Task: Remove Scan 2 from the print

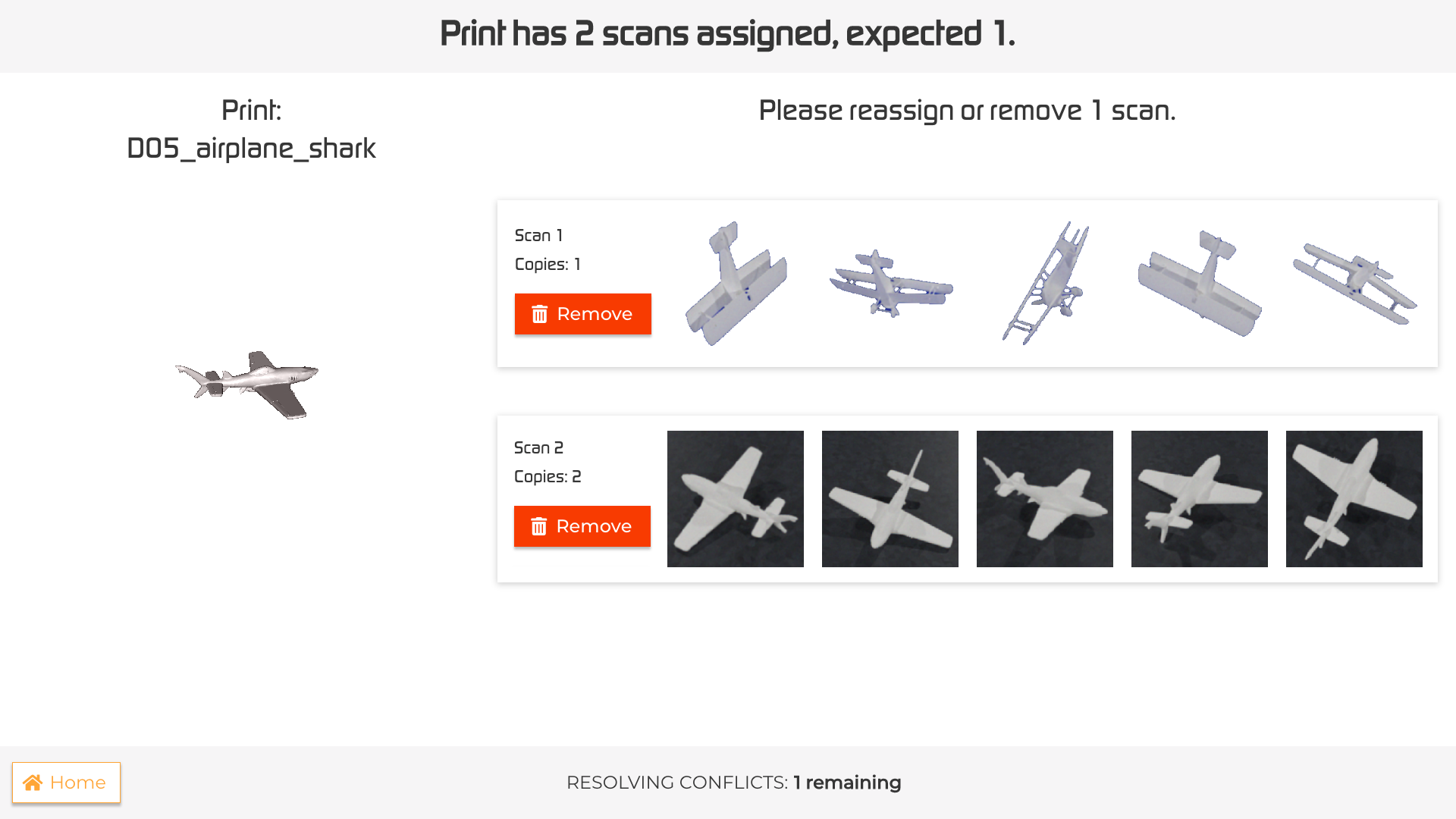Action: [582, 526]
